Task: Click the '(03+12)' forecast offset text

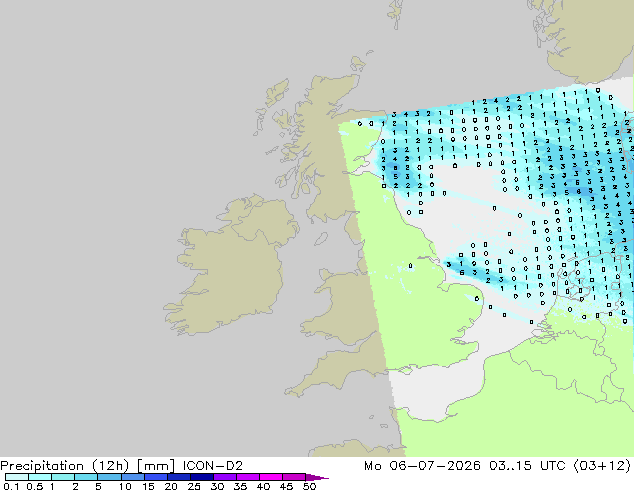Action: pos(602,466)
